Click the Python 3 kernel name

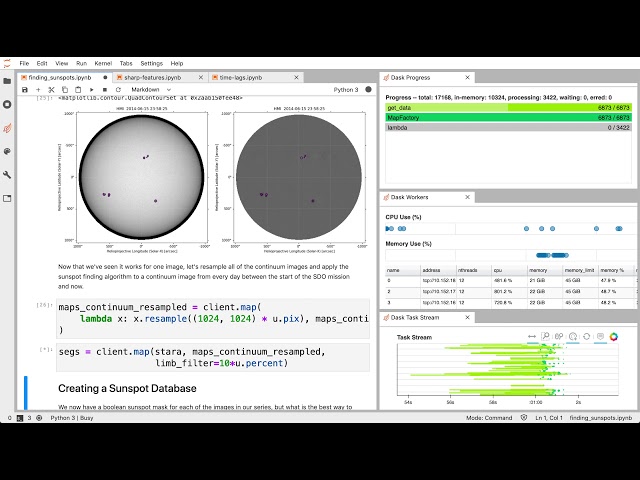pos(346,90)
